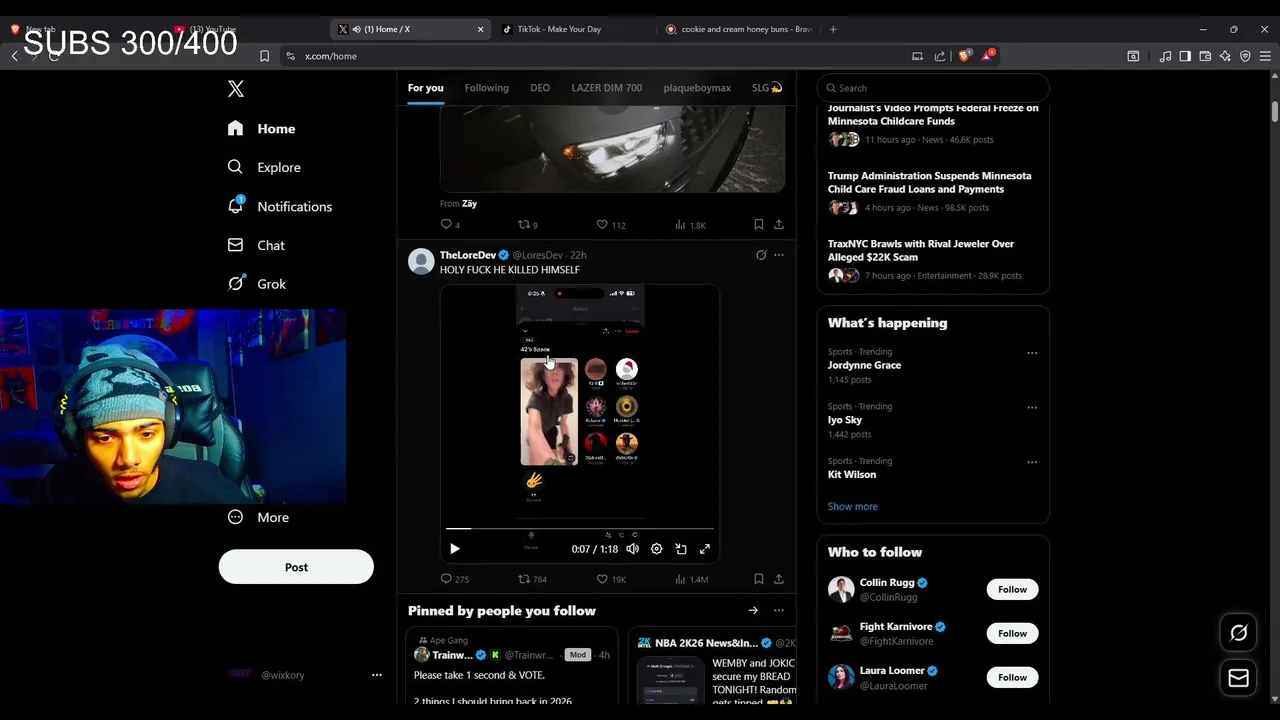Screen dimensions: 1280x720
Task: Open account menu next to @wixkory
Action: (x=377, y=675)
